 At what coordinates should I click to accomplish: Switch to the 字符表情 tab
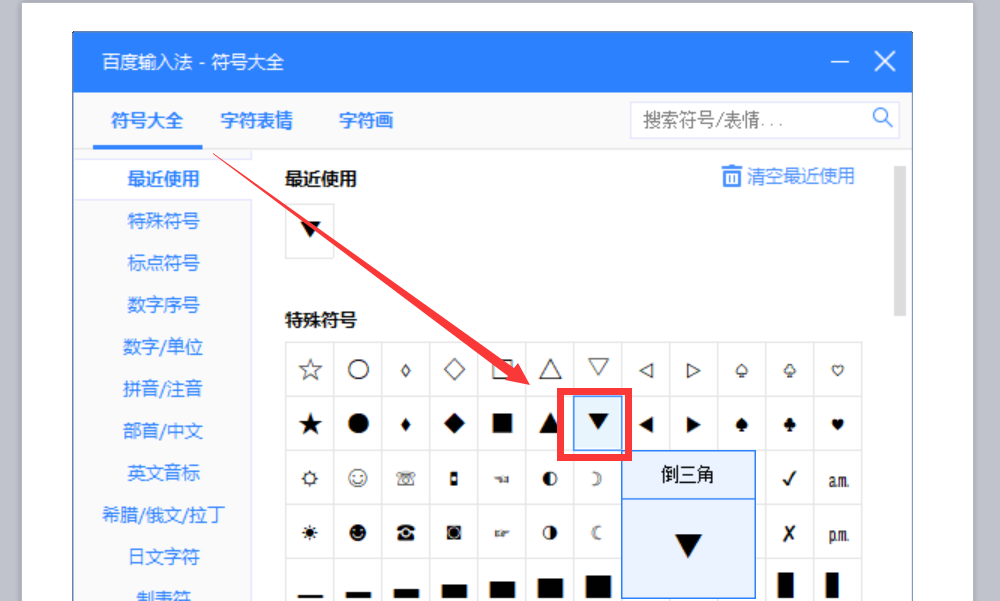click(257, 120)
